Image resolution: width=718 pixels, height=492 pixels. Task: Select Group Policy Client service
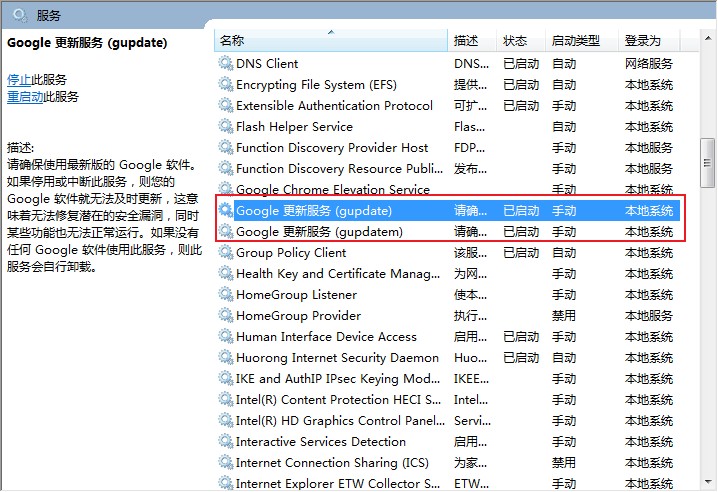click(x=291, y=253)
